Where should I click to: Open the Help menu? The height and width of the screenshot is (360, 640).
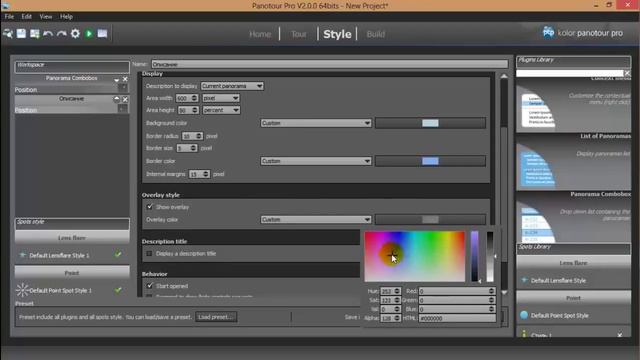66,17
